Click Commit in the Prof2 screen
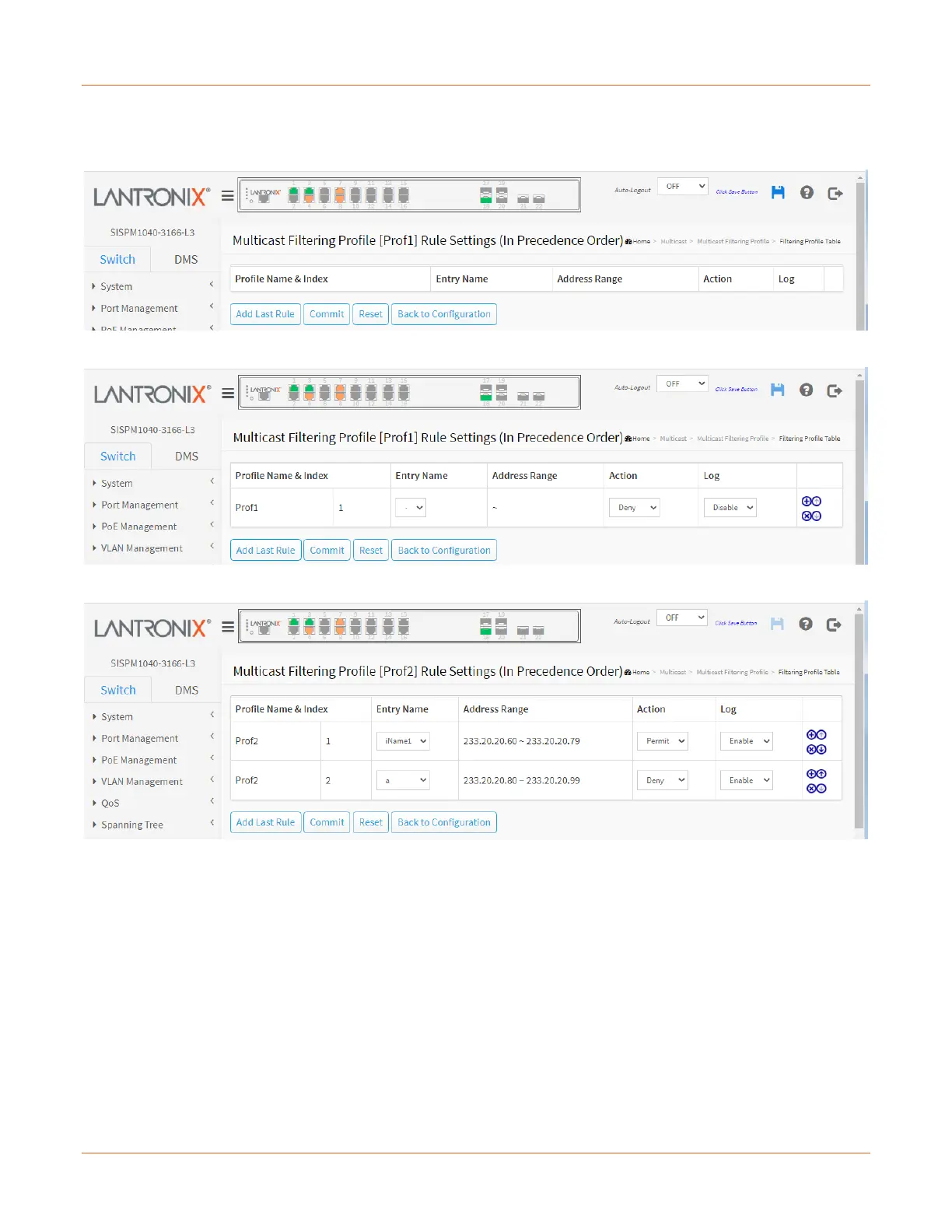 tap(327, 822)
